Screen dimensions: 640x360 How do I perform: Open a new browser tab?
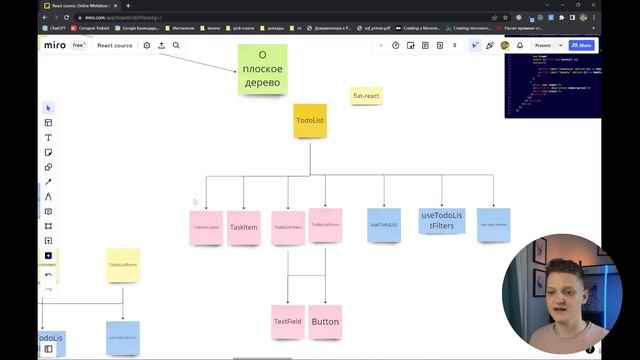click(x=128, y=6)
